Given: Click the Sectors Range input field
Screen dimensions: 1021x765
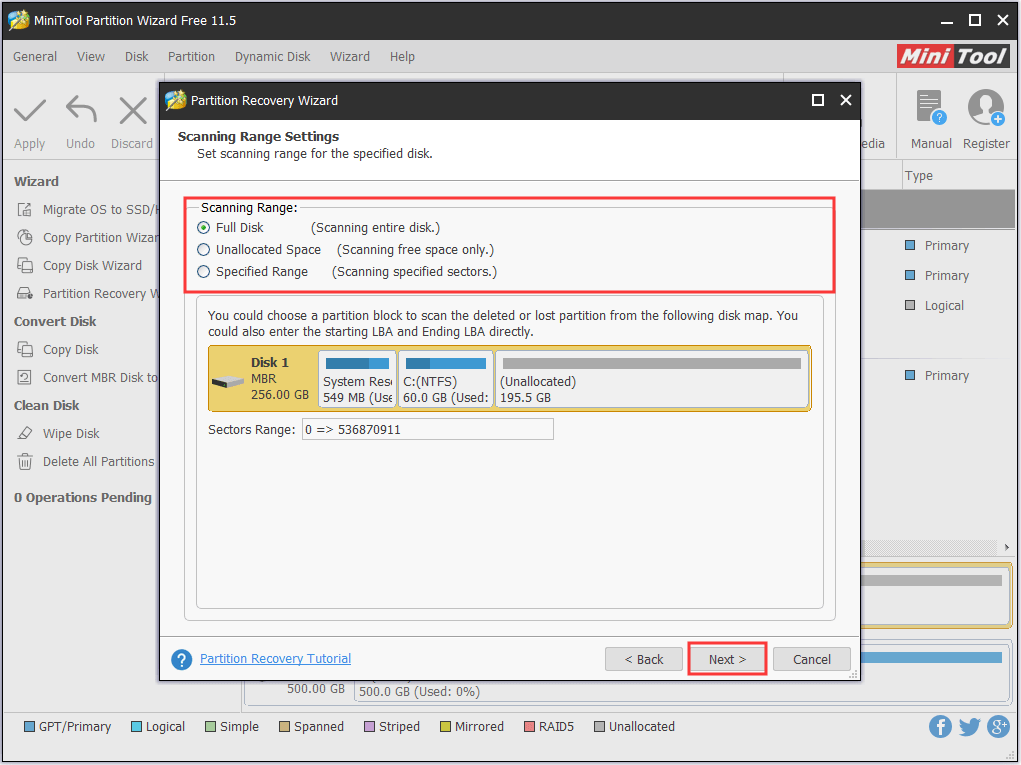Looking at the screenshot, I should pyautogui.click(x=428, y=430).
